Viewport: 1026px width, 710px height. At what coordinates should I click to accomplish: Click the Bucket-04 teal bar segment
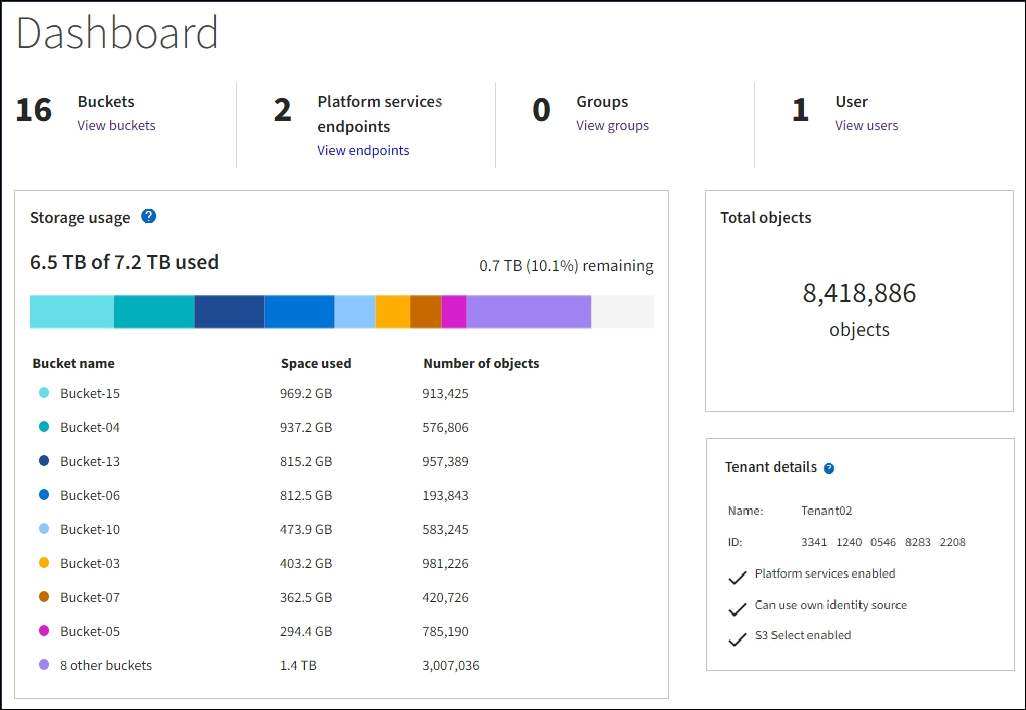click(x=154, y=312)
